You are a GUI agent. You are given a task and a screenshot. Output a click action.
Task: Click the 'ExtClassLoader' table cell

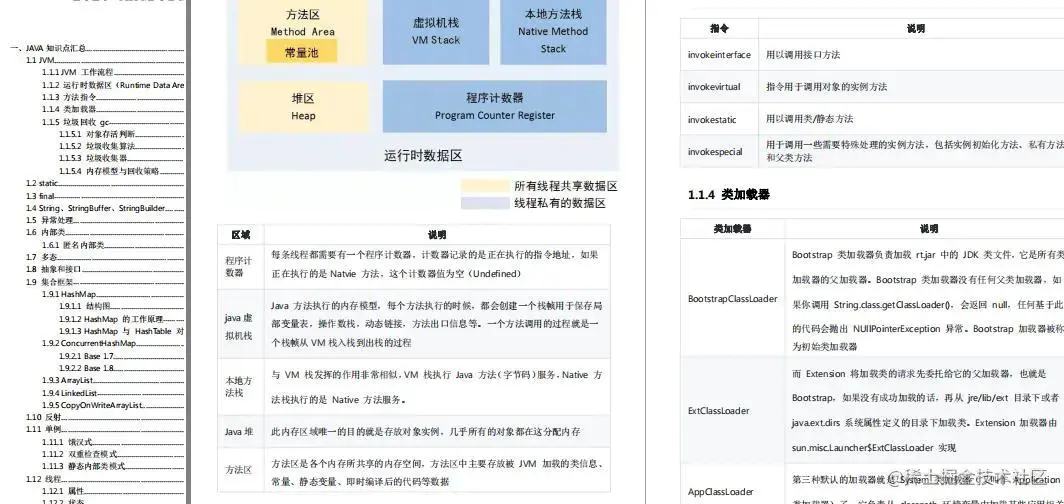pos(733,410)
